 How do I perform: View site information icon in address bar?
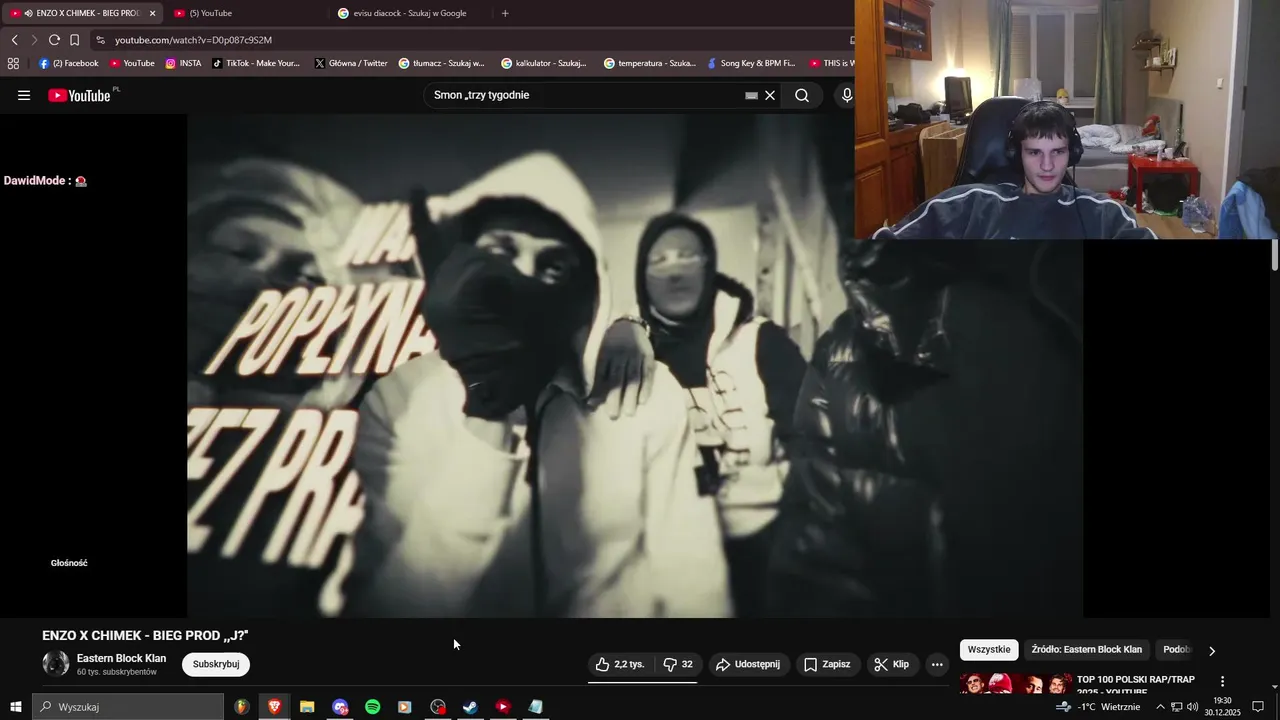pyautogui.click(x=100, y=40)
